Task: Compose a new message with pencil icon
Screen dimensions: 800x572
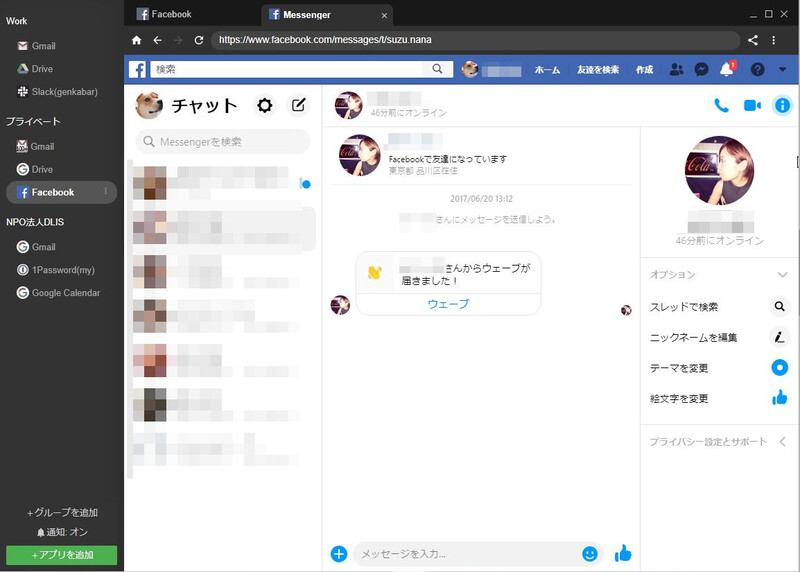Action: pos(298,106)
